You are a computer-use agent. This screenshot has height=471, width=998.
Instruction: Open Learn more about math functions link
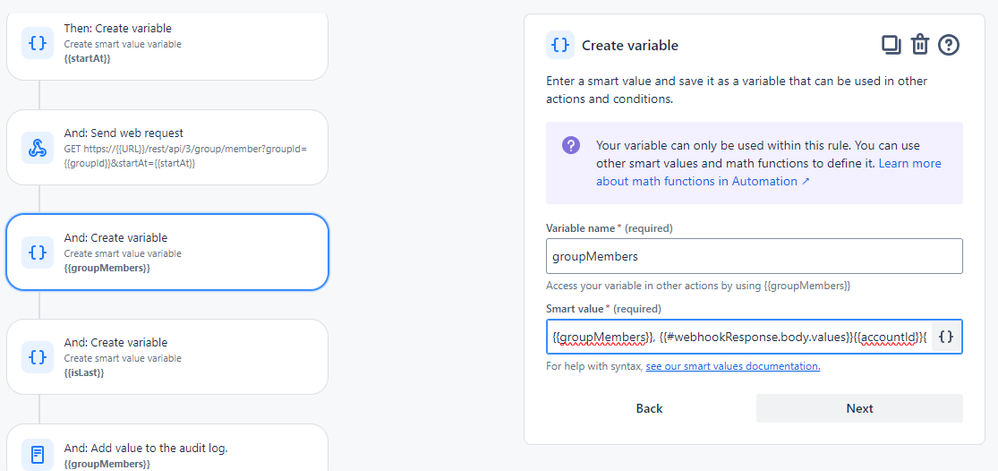tap(768, 172)
